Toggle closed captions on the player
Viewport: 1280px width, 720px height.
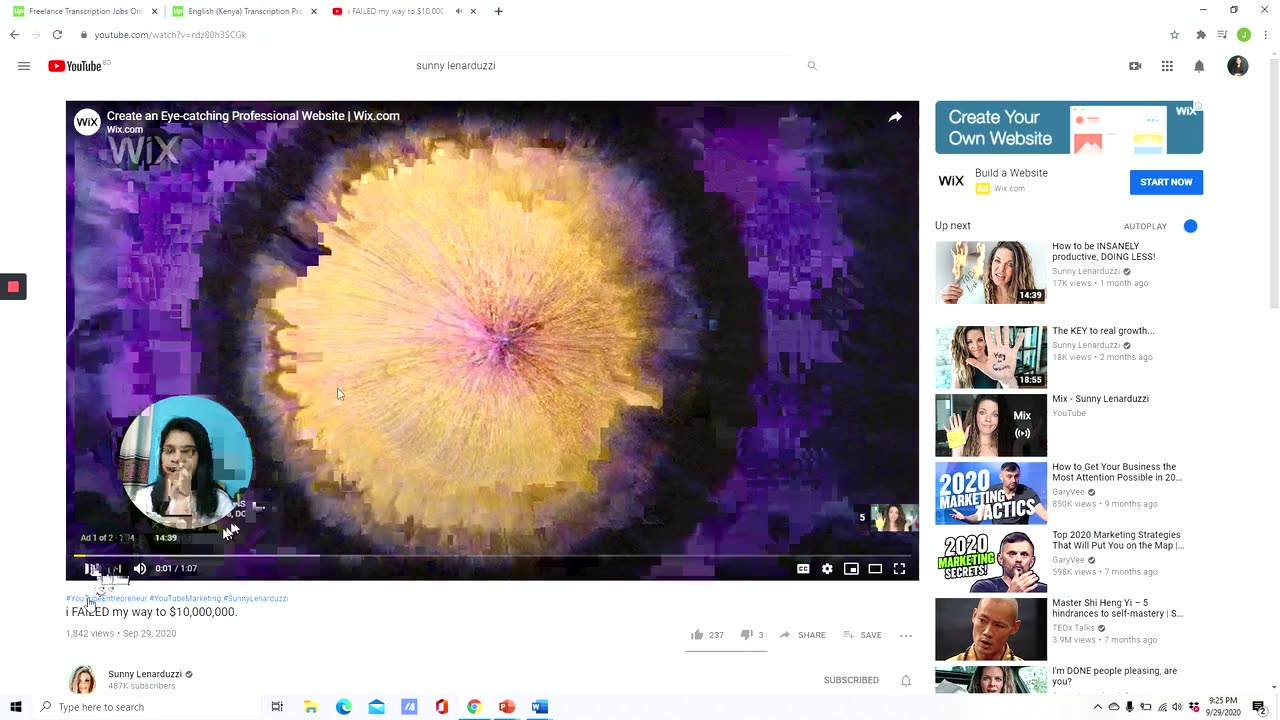803,568
